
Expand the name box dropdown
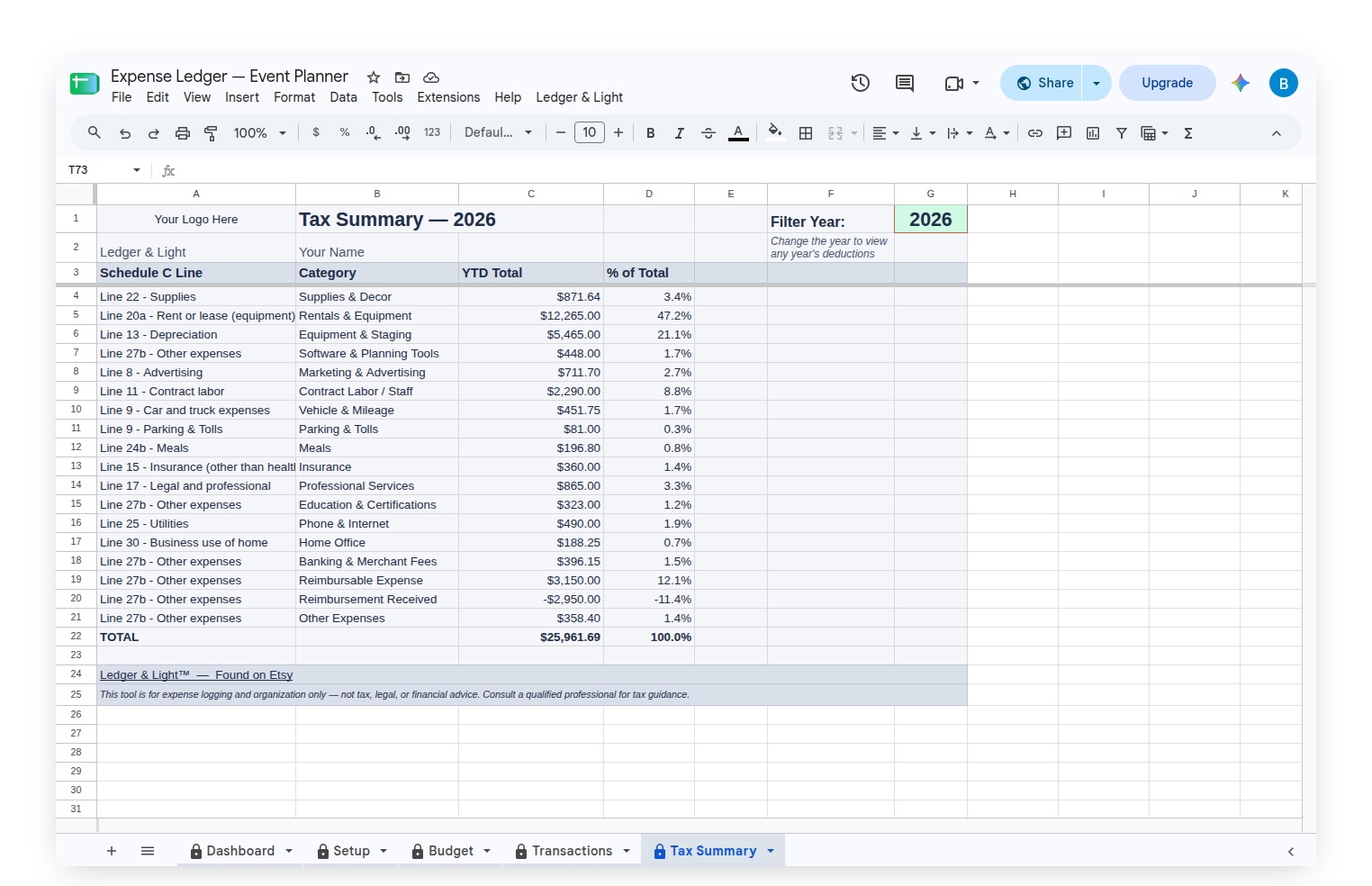pos(137,170)
